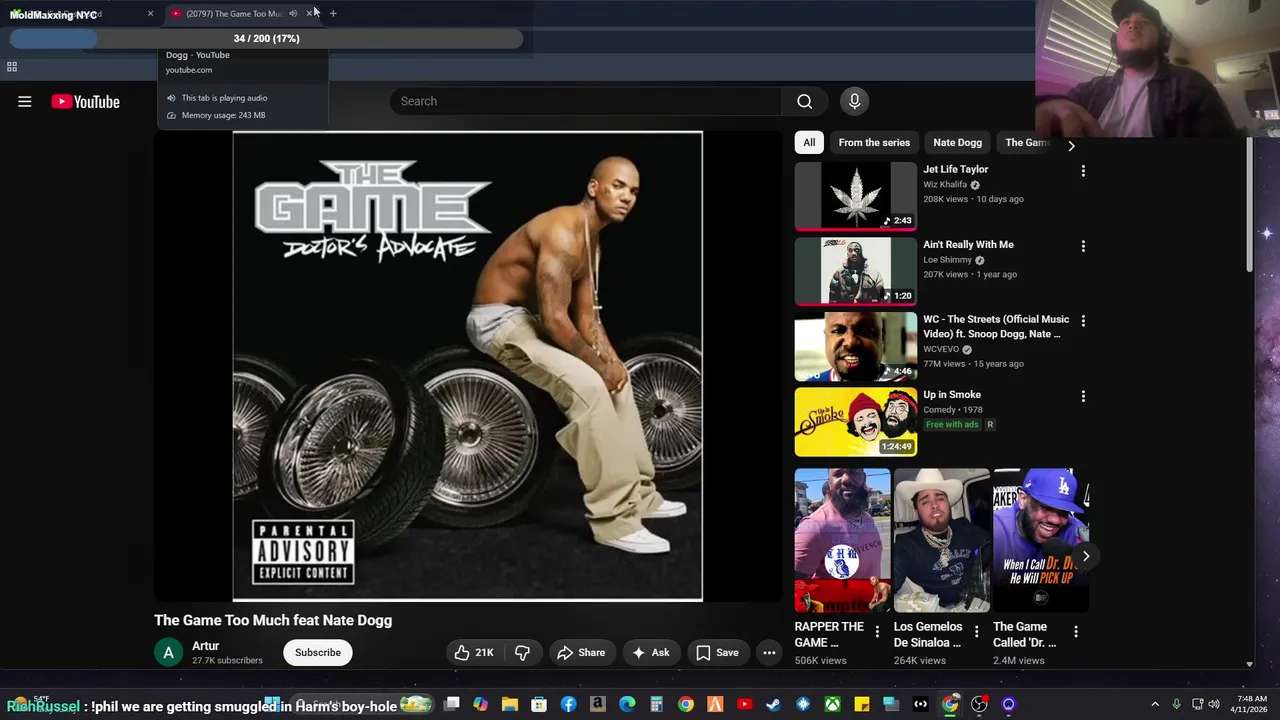This screenshot has width=1280, height=720.
Task: Show hidden system tray icons
Action: pyautogui.click(x=1155, y=704)
